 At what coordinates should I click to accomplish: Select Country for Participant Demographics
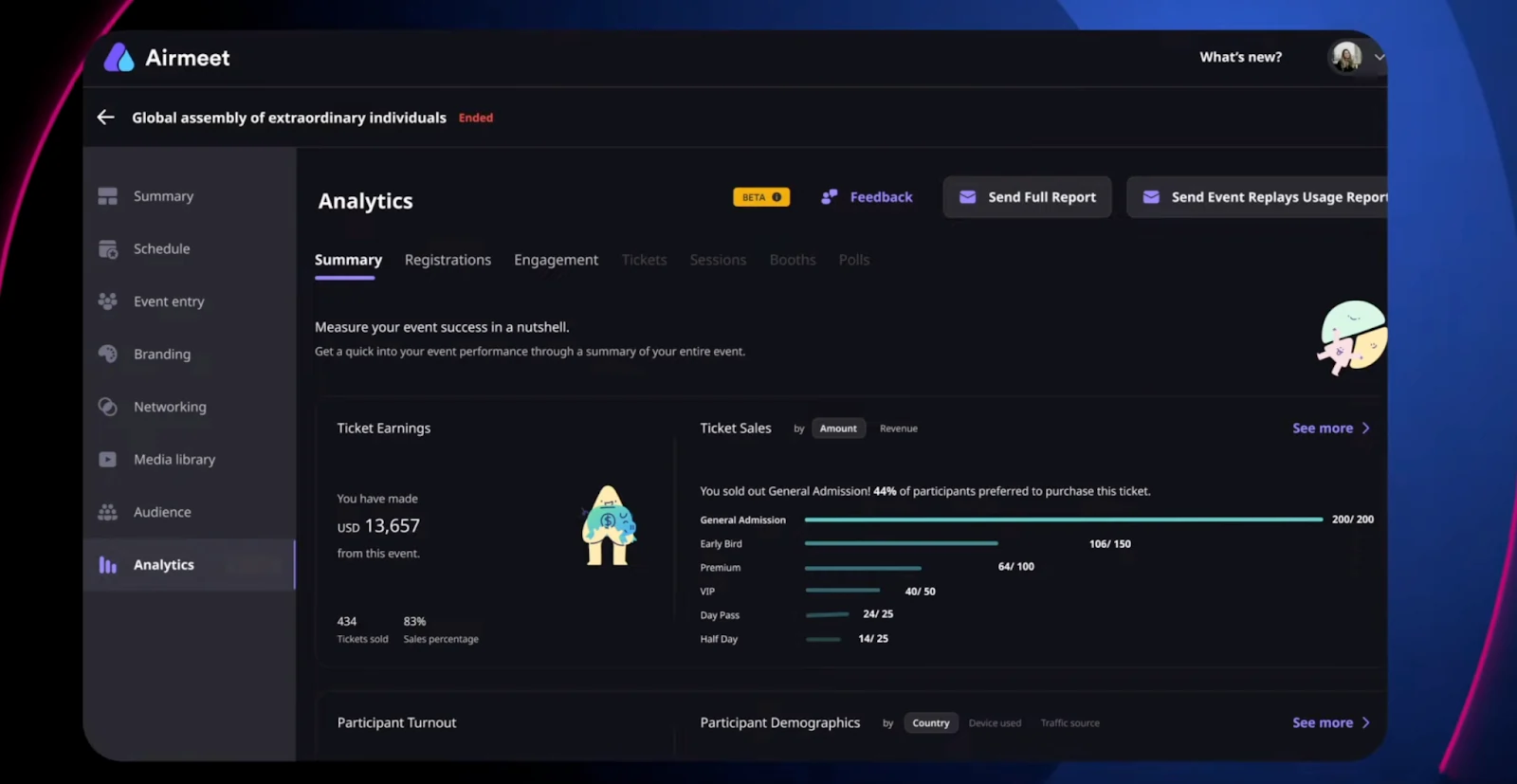[x=930, y=723]
